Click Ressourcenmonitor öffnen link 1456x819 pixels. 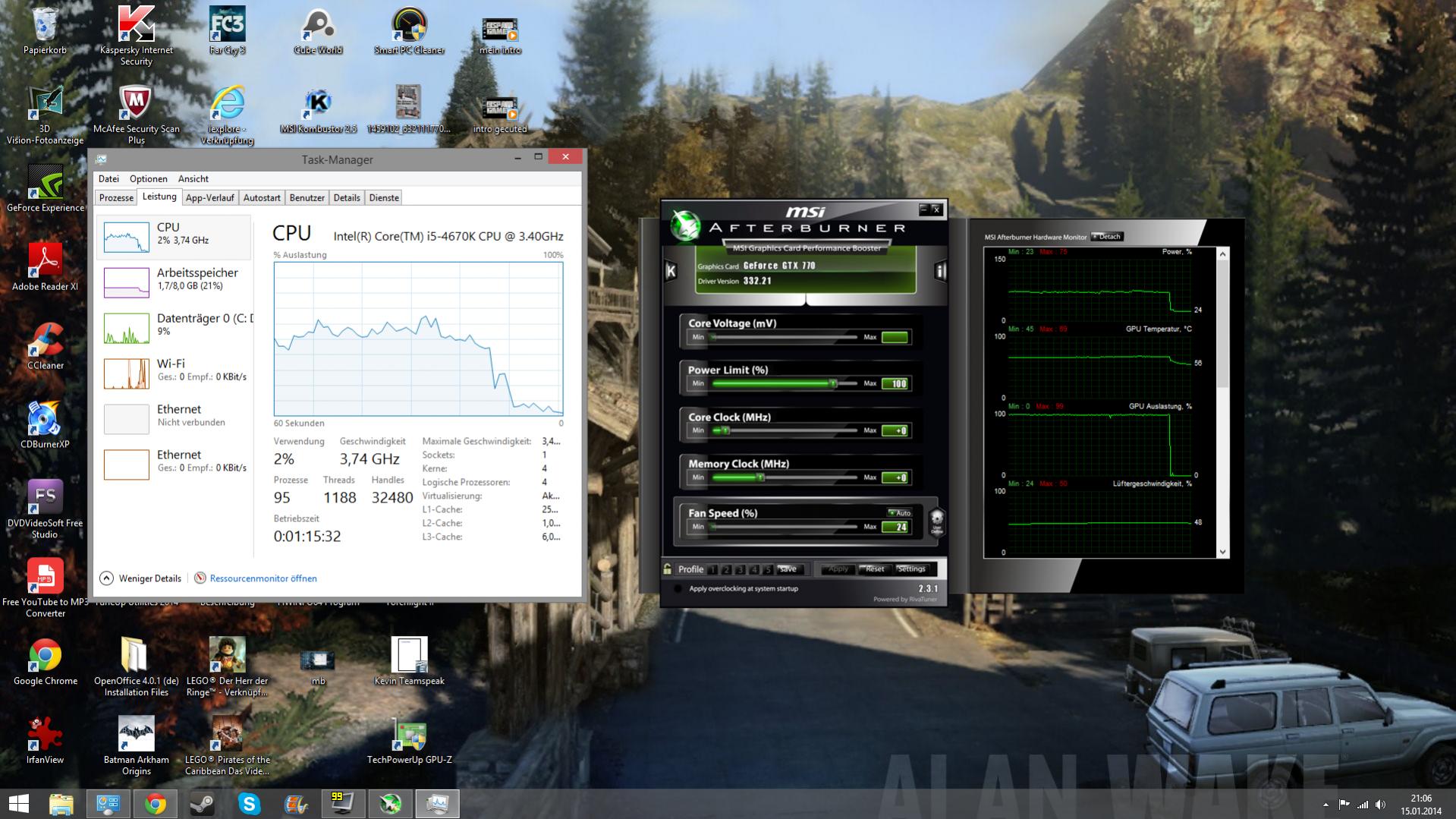click(263, 578)
